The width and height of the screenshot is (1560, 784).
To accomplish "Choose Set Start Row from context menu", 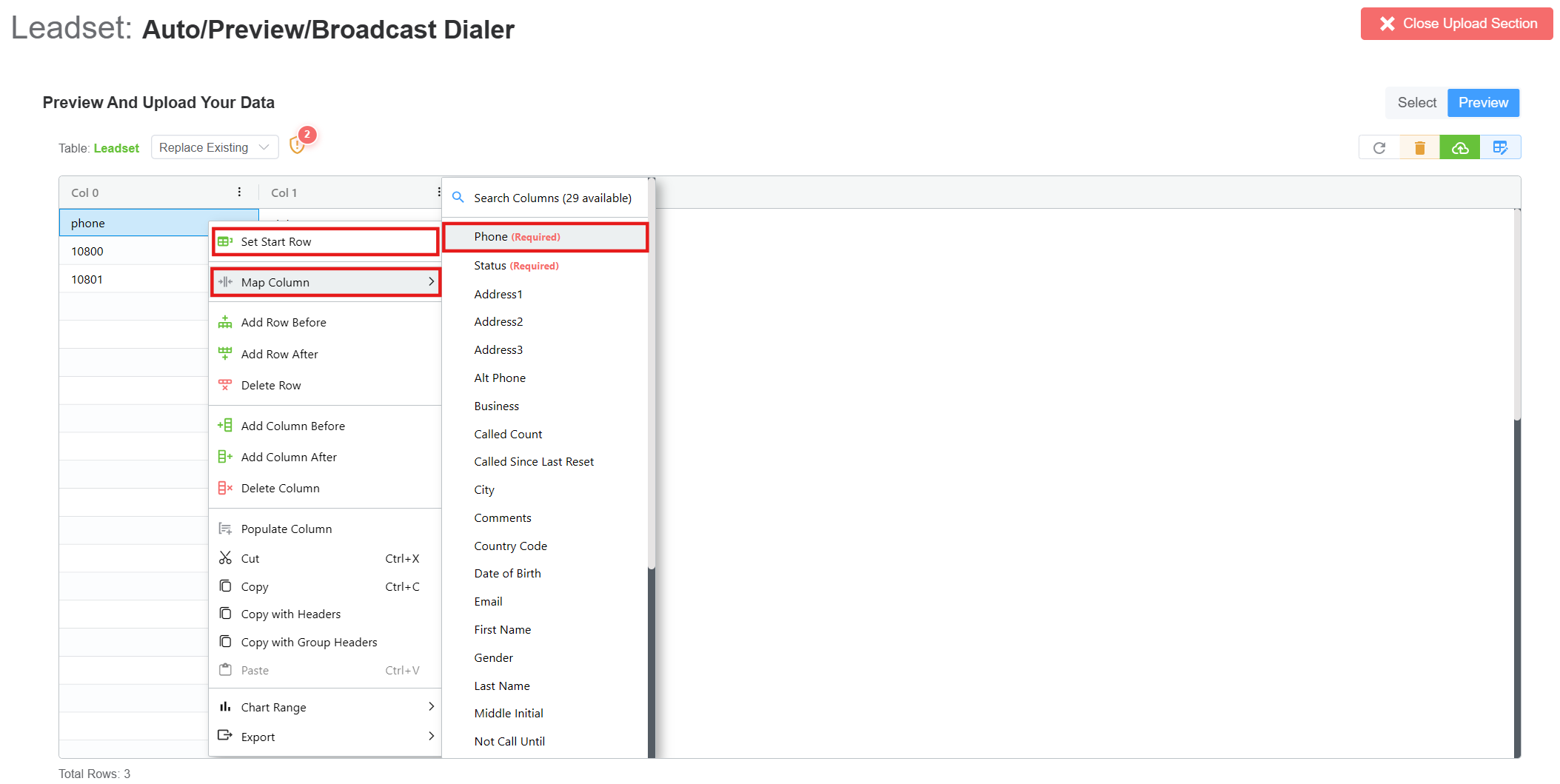I will (326, 242).
